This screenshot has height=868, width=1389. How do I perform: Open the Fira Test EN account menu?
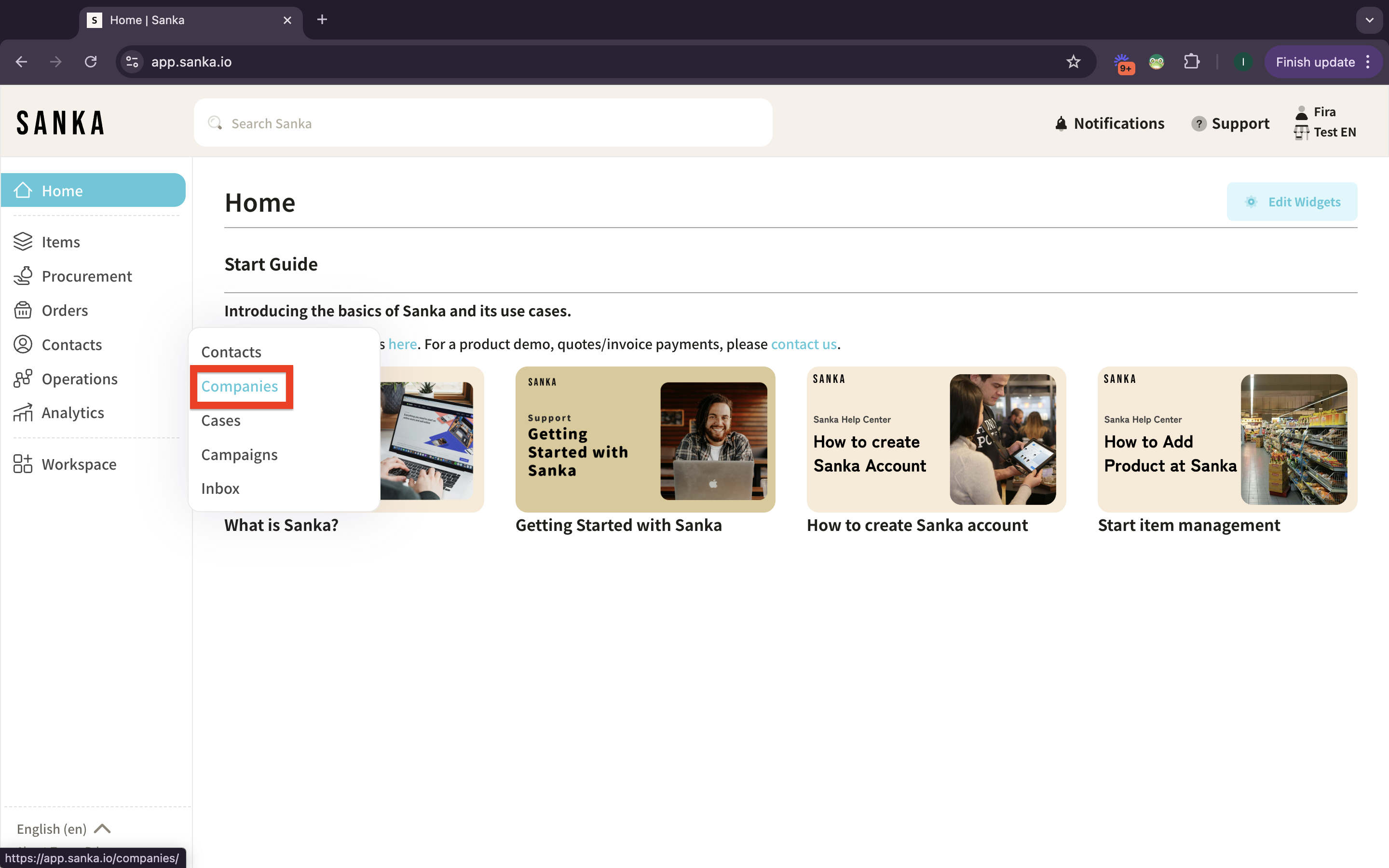[x=1325, y=122]
